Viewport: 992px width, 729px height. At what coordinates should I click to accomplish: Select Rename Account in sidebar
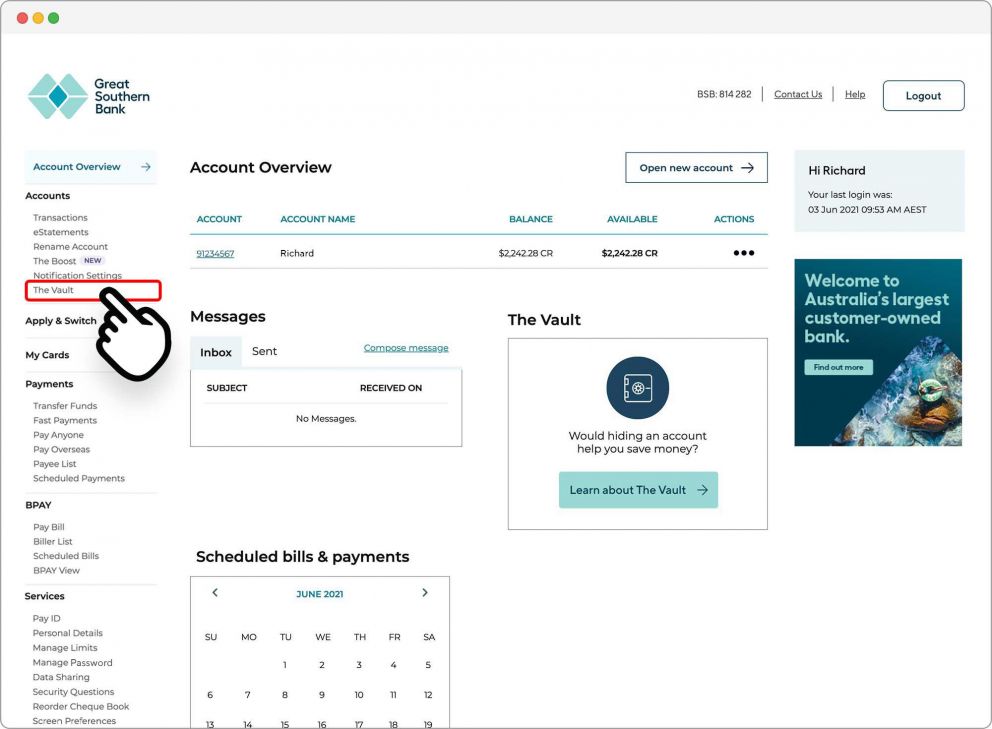coord(70,247)
